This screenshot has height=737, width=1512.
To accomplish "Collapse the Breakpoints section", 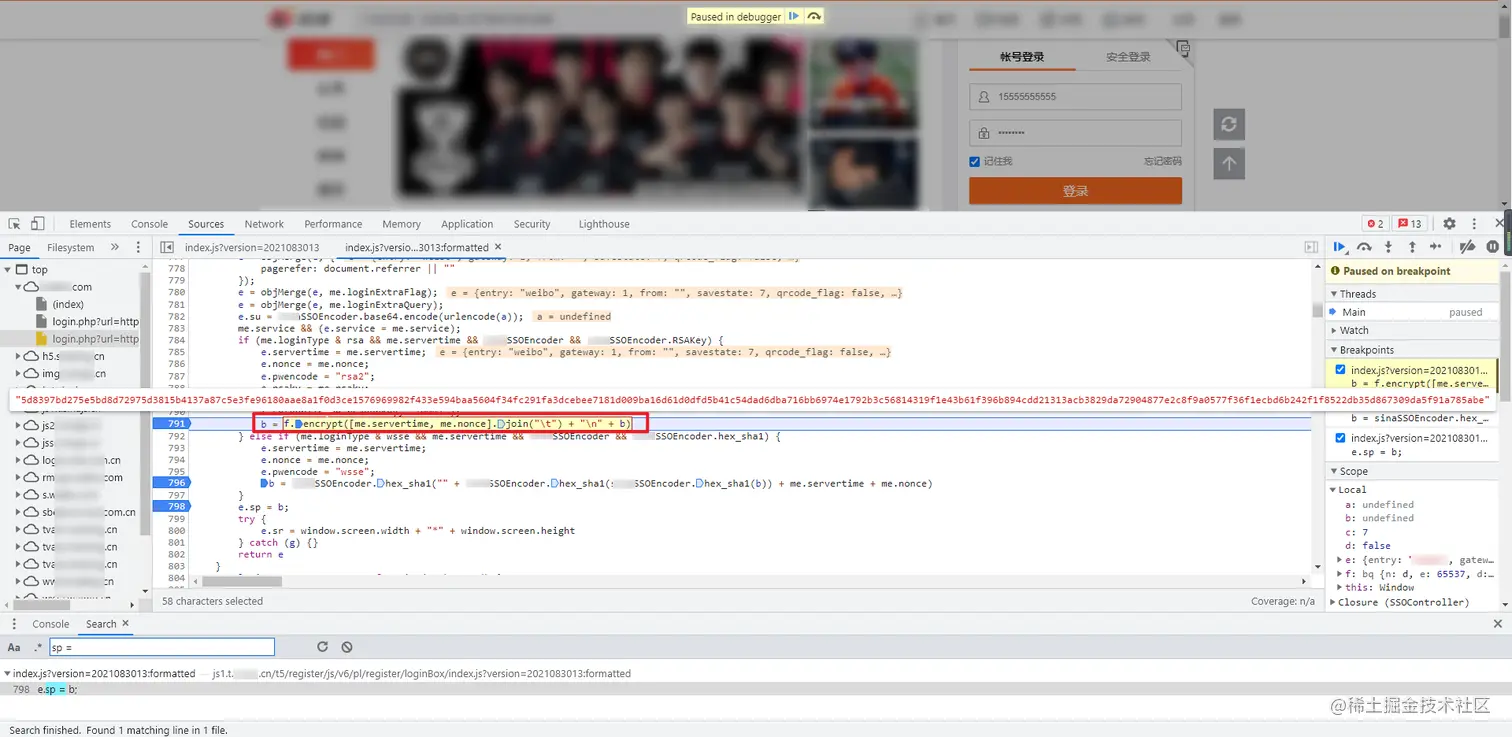I will (1366, 350).
